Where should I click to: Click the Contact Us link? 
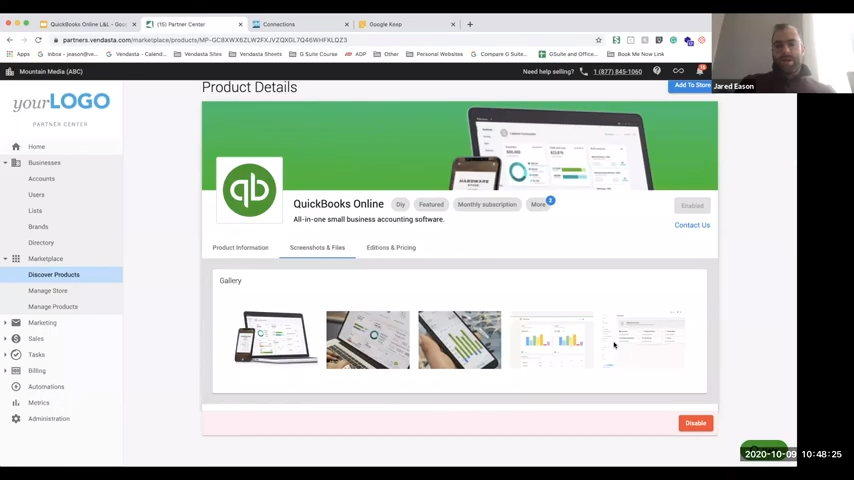point(692,225)
